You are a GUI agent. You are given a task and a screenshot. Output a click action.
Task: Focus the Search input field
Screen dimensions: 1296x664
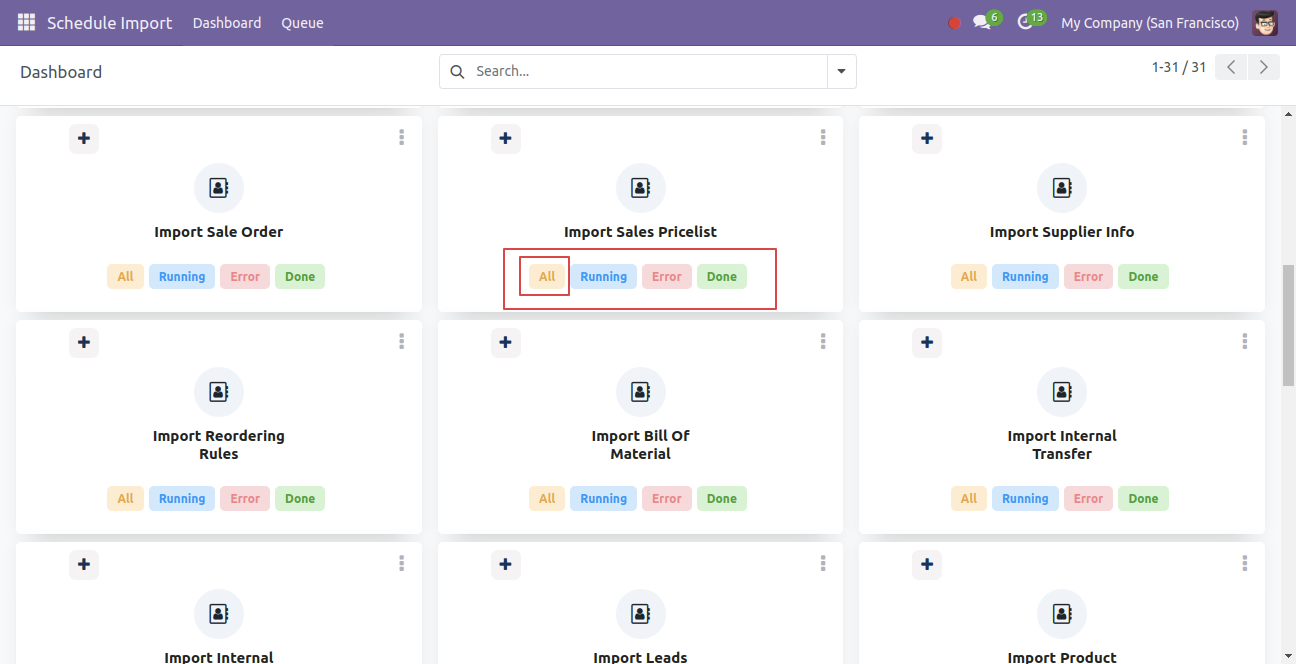tap(648, 71)
